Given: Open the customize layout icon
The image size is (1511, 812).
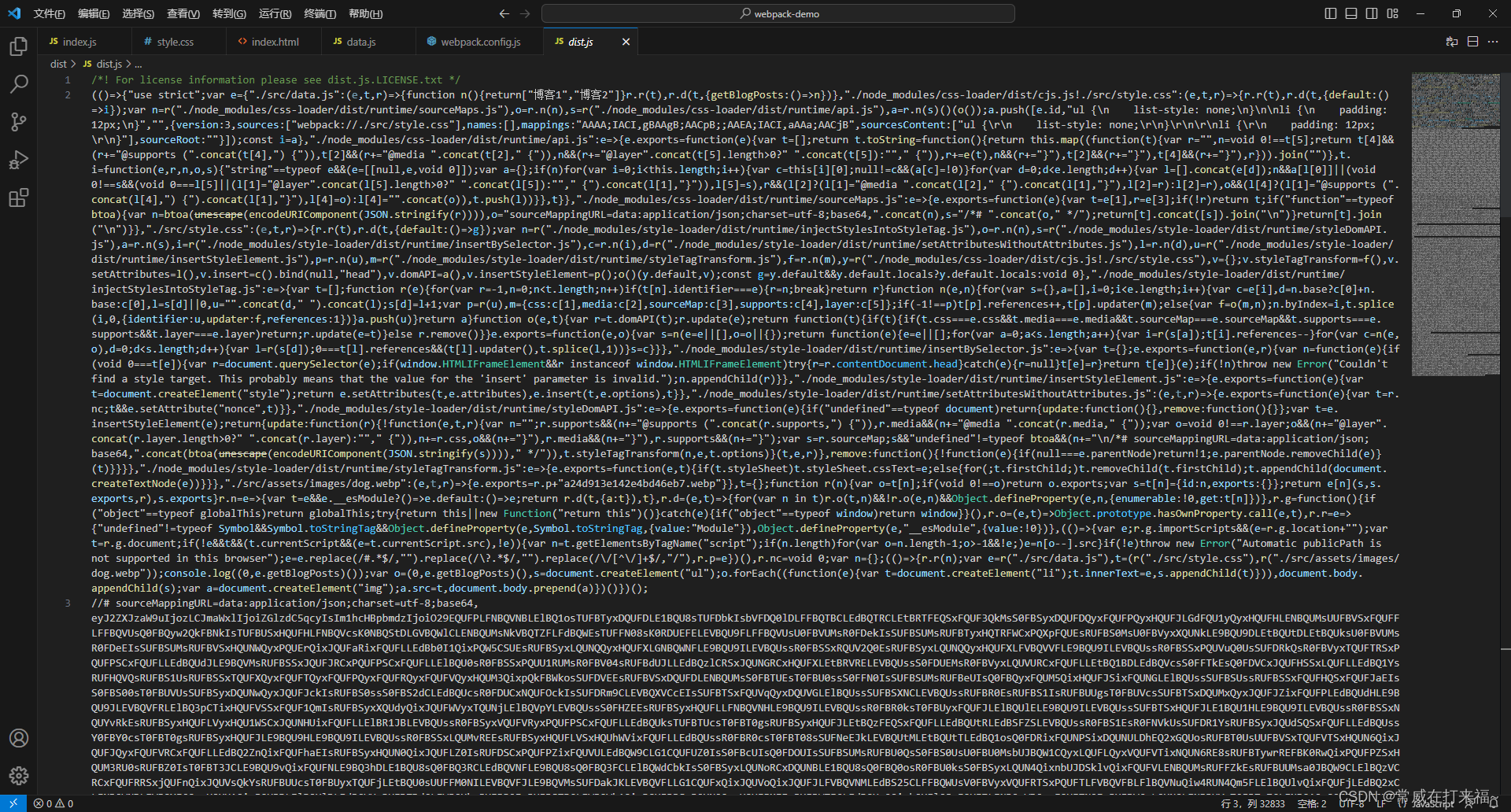Looking at the screenshot, I should [x=1393, y=13].
